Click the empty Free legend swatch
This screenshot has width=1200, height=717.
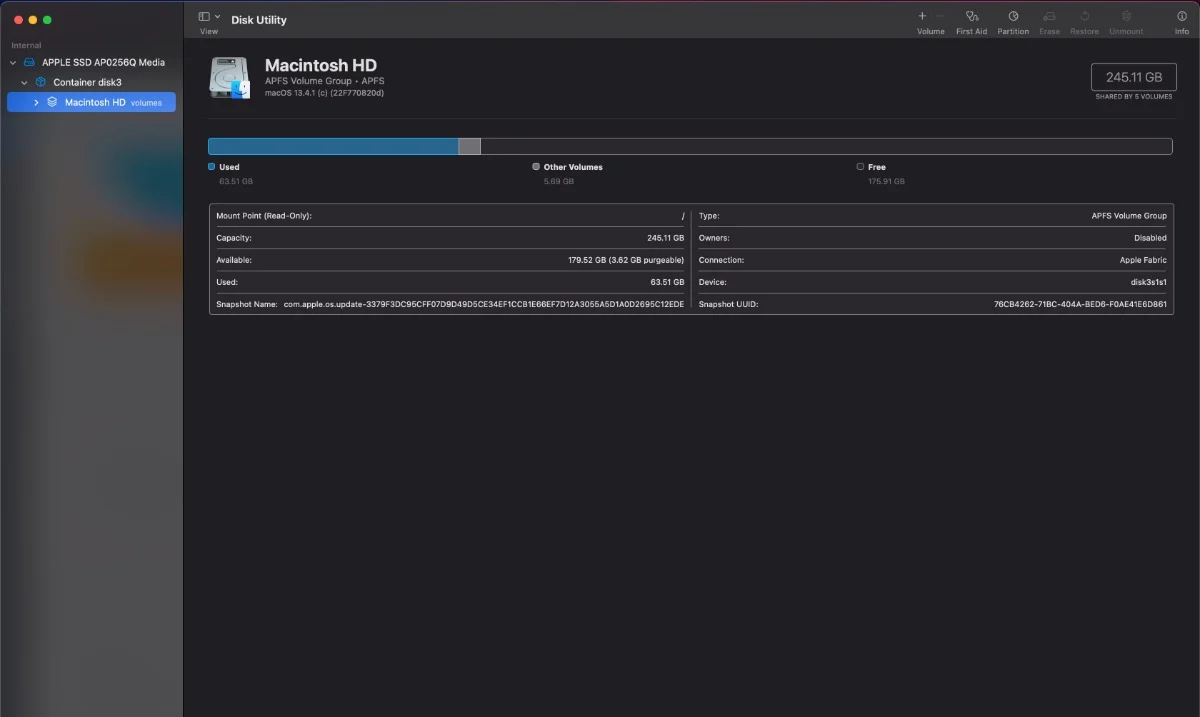[x=861, y=167]
